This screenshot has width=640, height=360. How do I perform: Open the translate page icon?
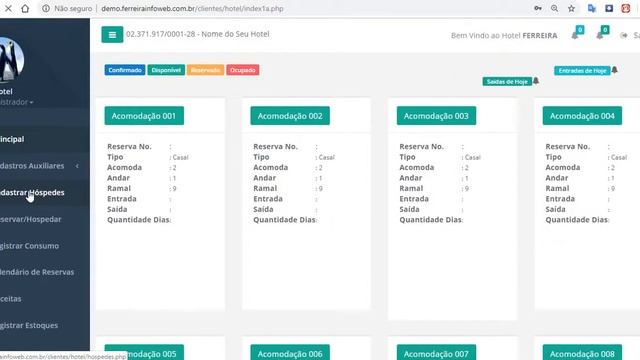(592, 8)
